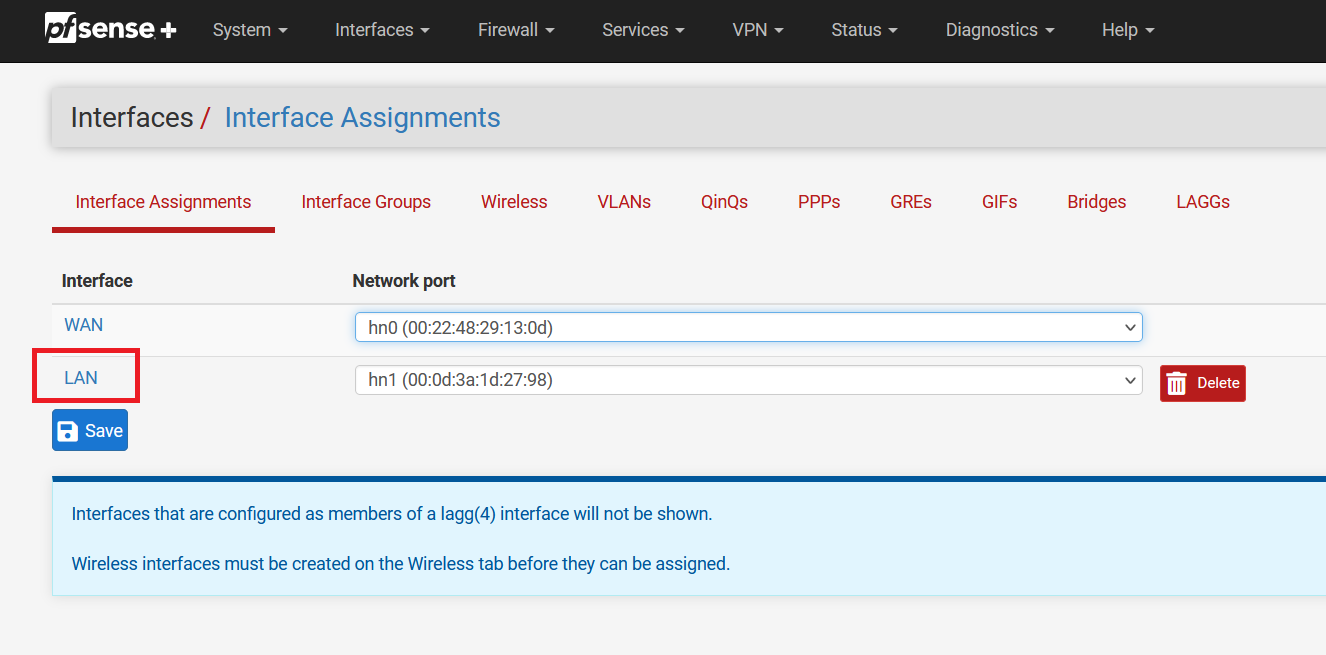Viewport: 1326px width, 655px height.
Task: Switch to the VLANs tab
Action: 624,202
